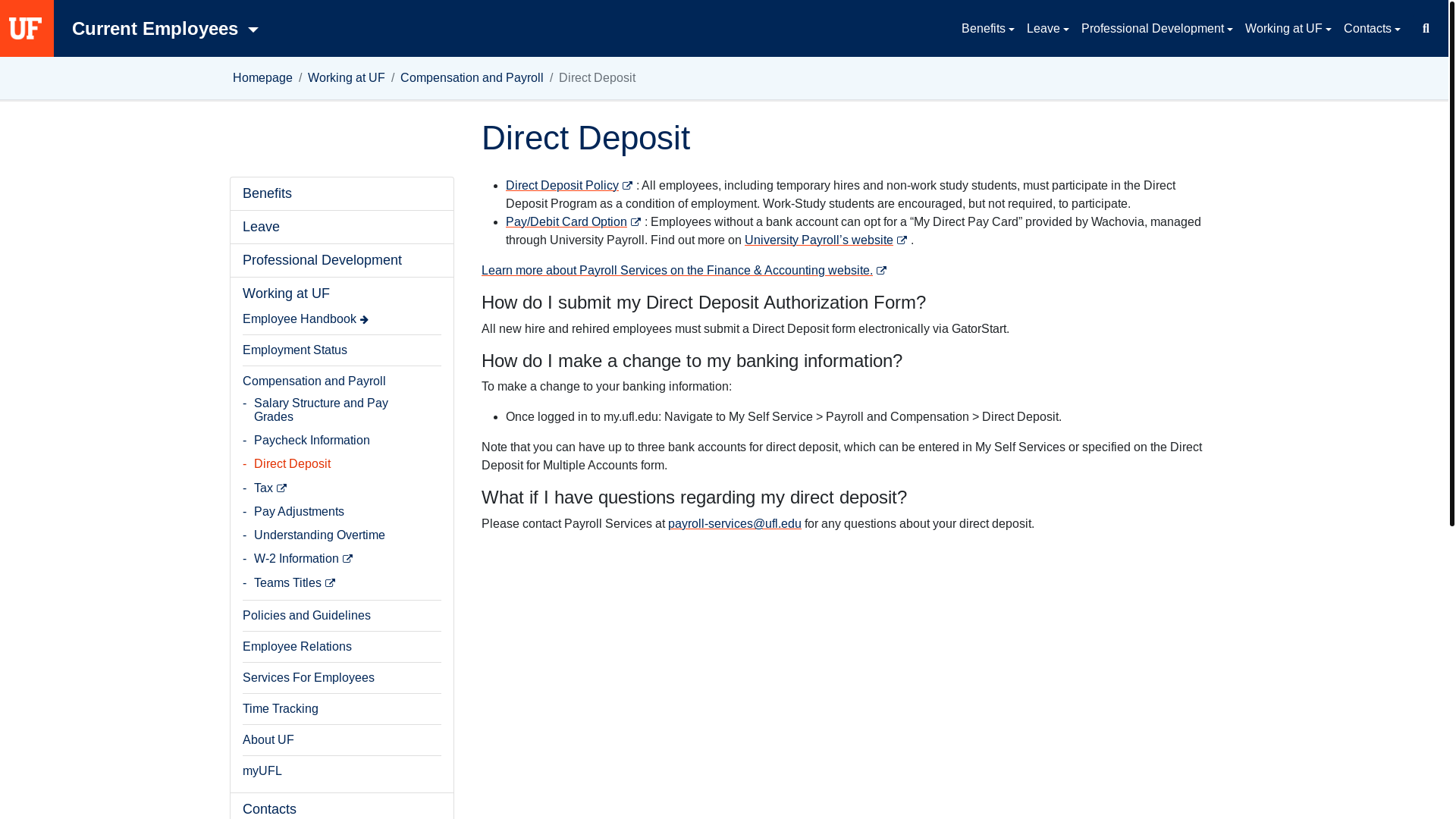
Task: Open the Contacts navigation menu
Action: [x=1371, y=29]
